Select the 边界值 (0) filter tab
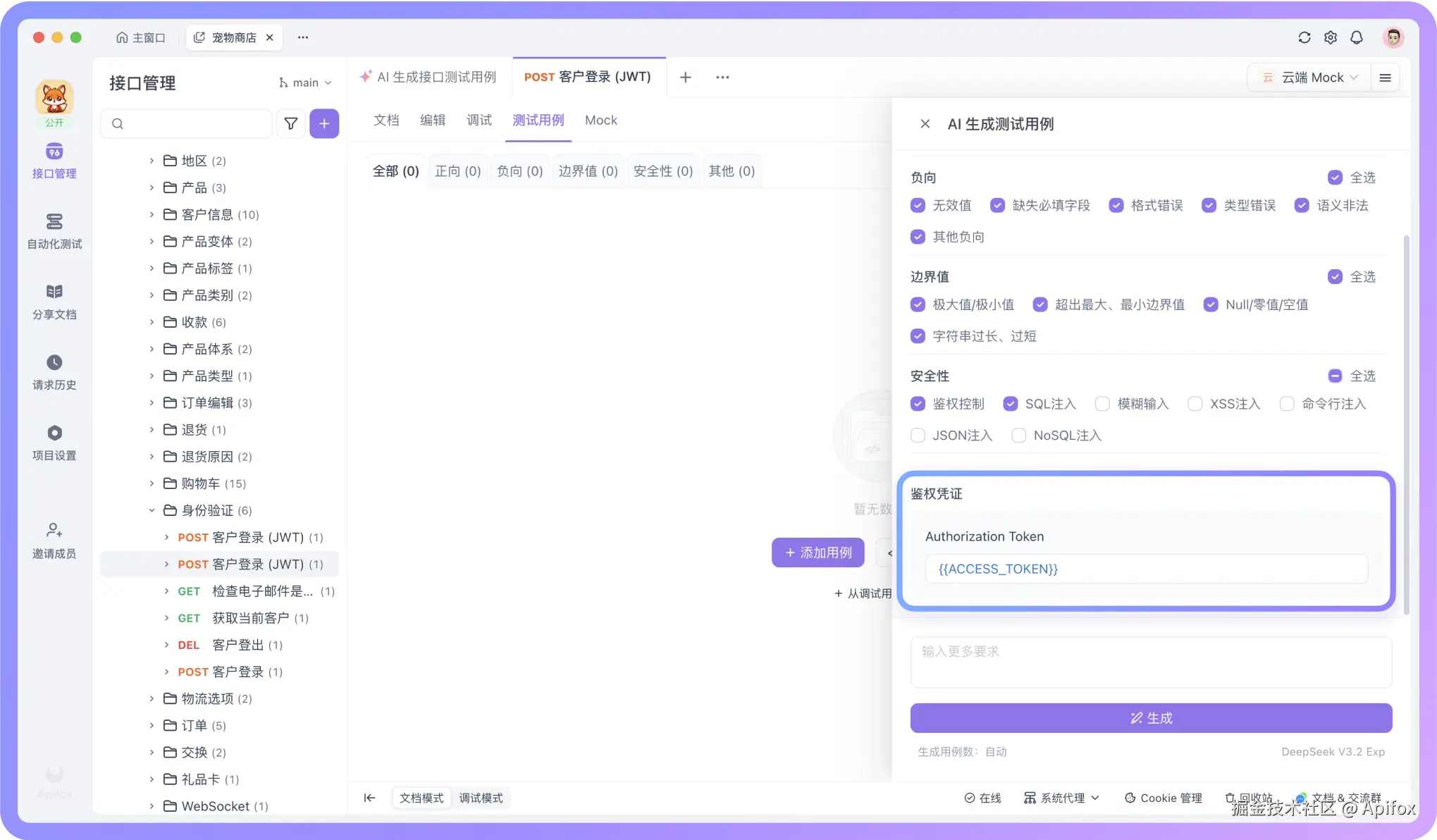This screenshot has width=1437, height=840. point(588,171)
